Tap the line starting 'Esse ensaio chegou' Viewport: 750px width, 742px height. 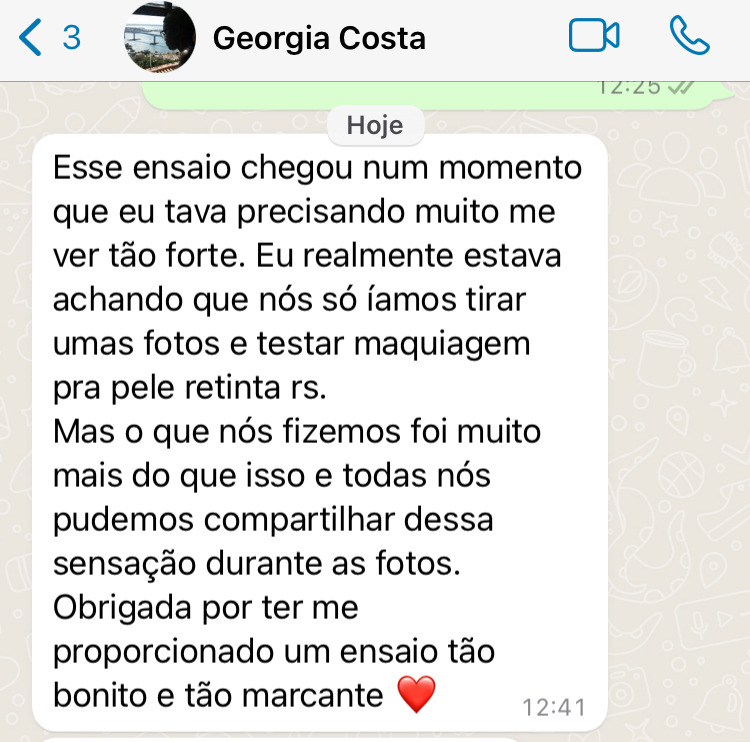tap(317, 168)
